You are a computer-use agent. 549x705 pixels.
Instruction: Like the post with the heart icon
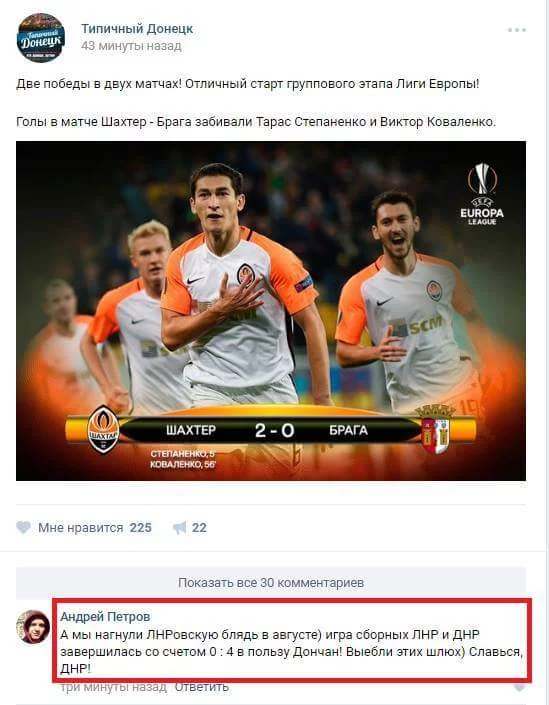click(23, 527)
